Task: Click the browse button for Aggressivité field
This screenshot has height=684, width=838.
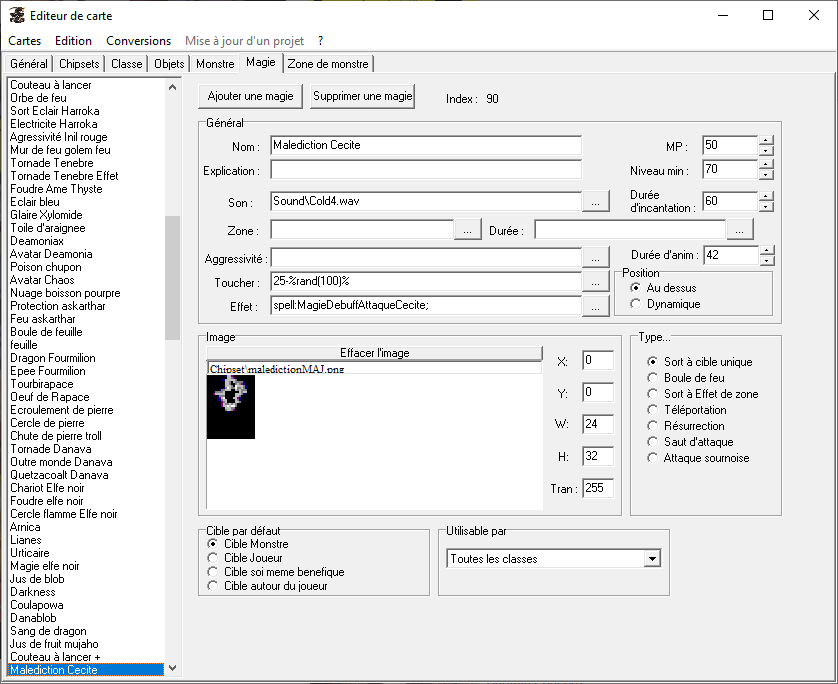Action: (x=595, y=257)
